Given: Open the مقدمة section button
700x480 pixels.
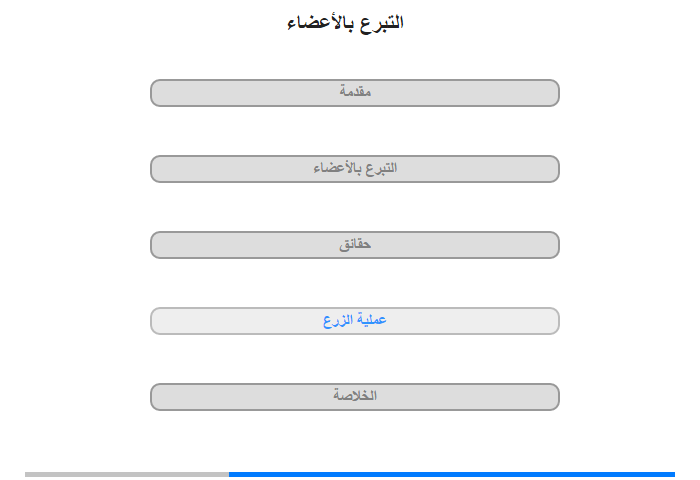Looking at the screenshot, I should coord(354,93).
